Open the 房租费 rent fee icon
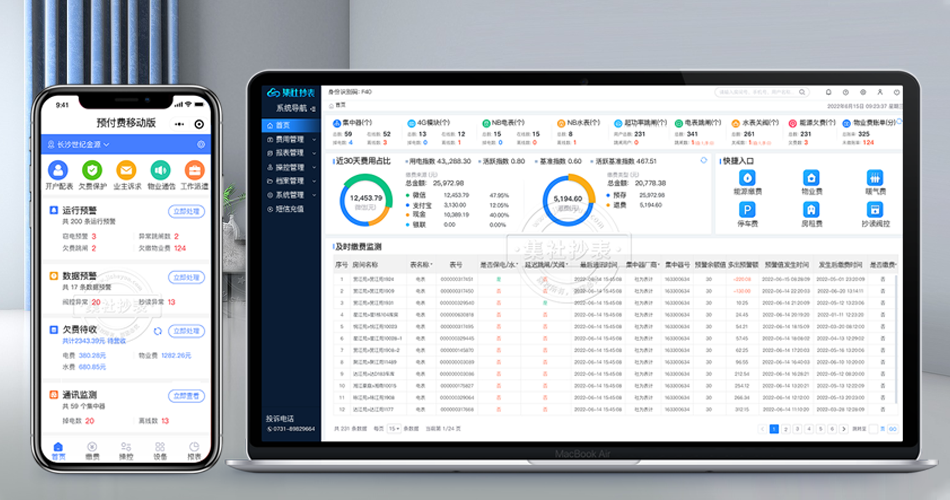This screenshot has width=950, height=500. [x=811, y=210]
